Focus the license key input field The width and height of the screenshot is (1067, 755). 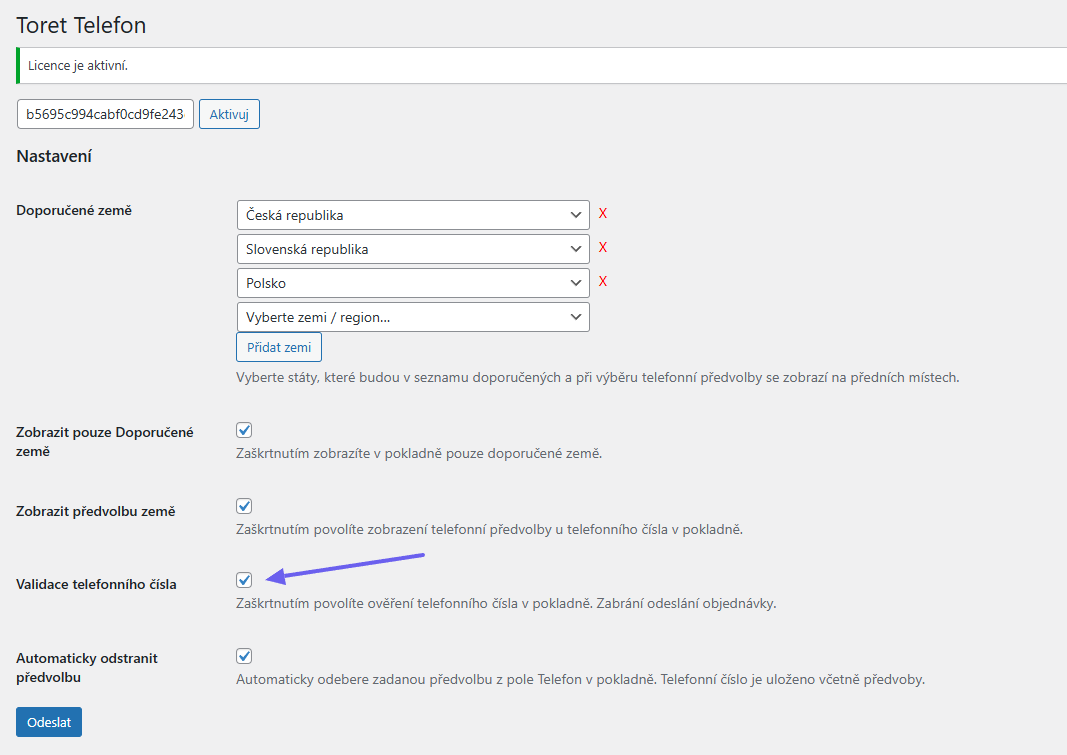[105, 114]
